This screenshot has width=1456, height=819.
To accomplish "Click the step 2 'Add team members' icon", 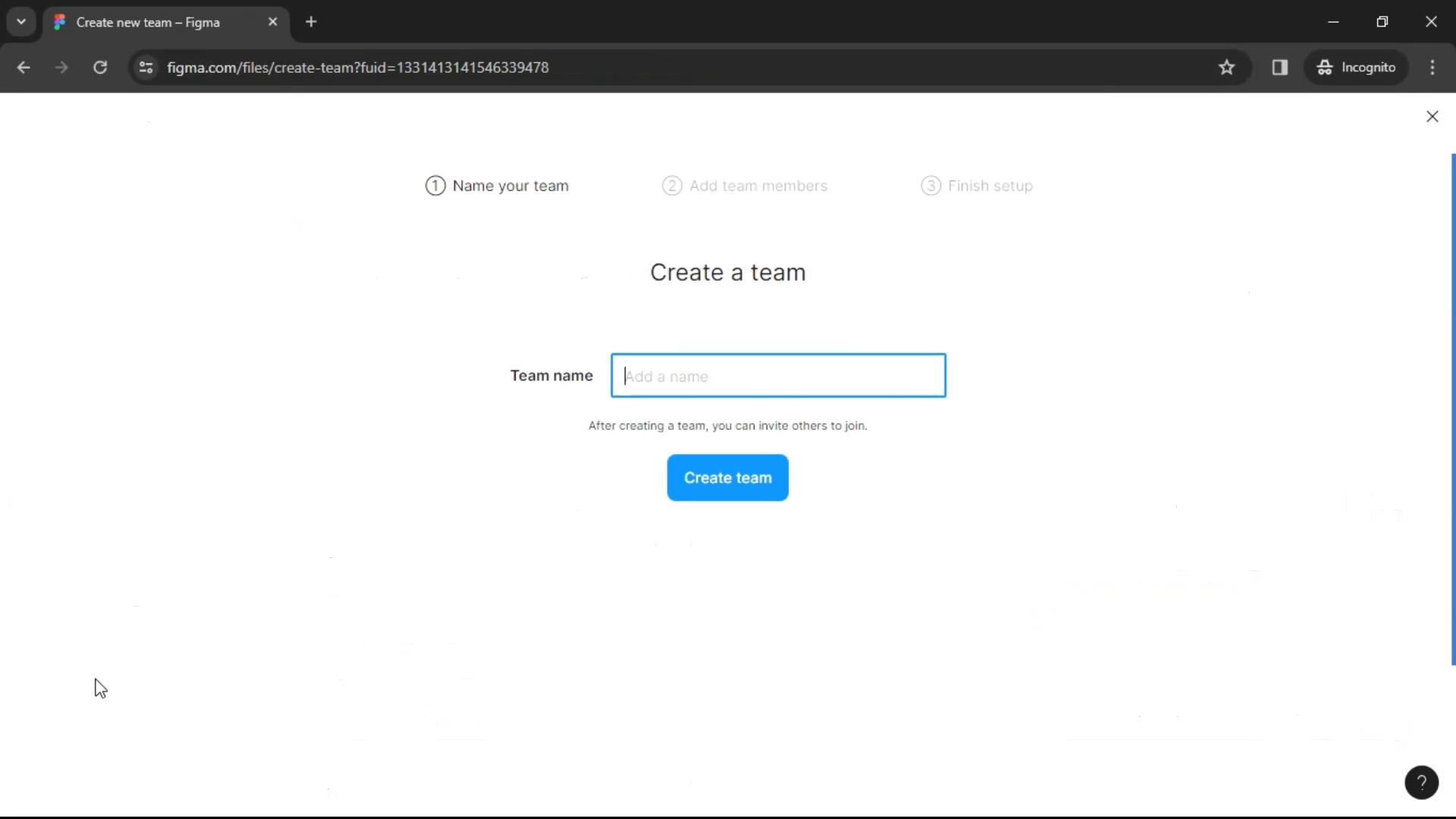I will (672, 185).
